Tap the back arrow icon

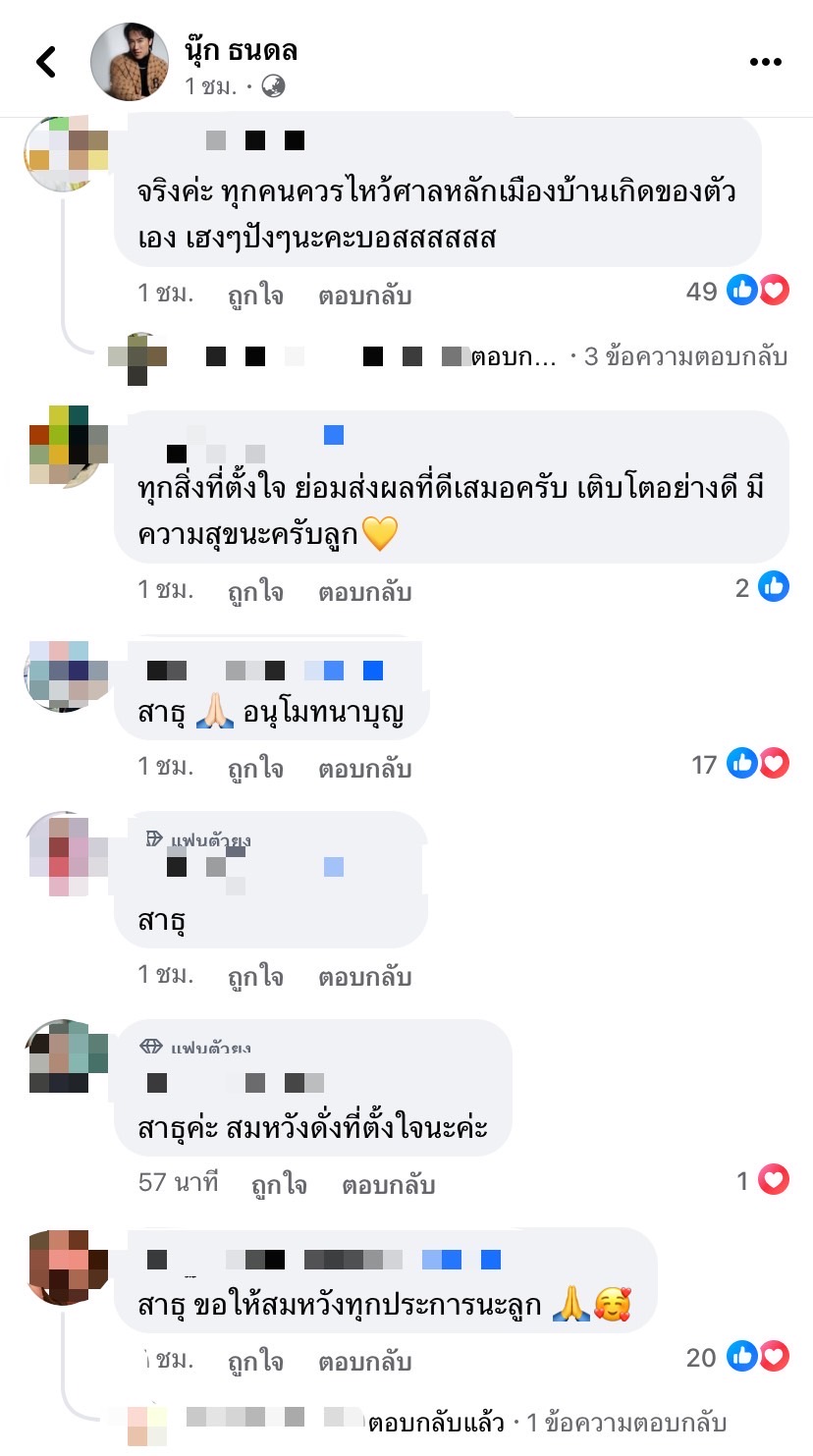click(45, 62)
